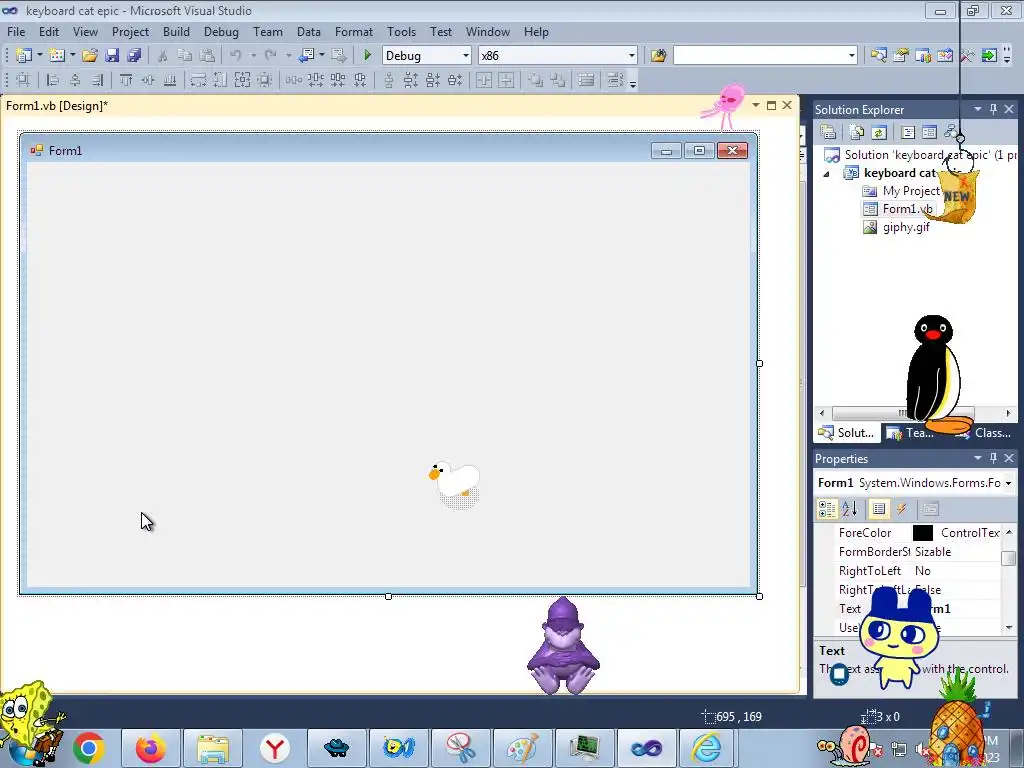Viewport: 1024px width, 768px height.
Task: Click the Align Centers layout icon
Action: [x=75, y=80]
